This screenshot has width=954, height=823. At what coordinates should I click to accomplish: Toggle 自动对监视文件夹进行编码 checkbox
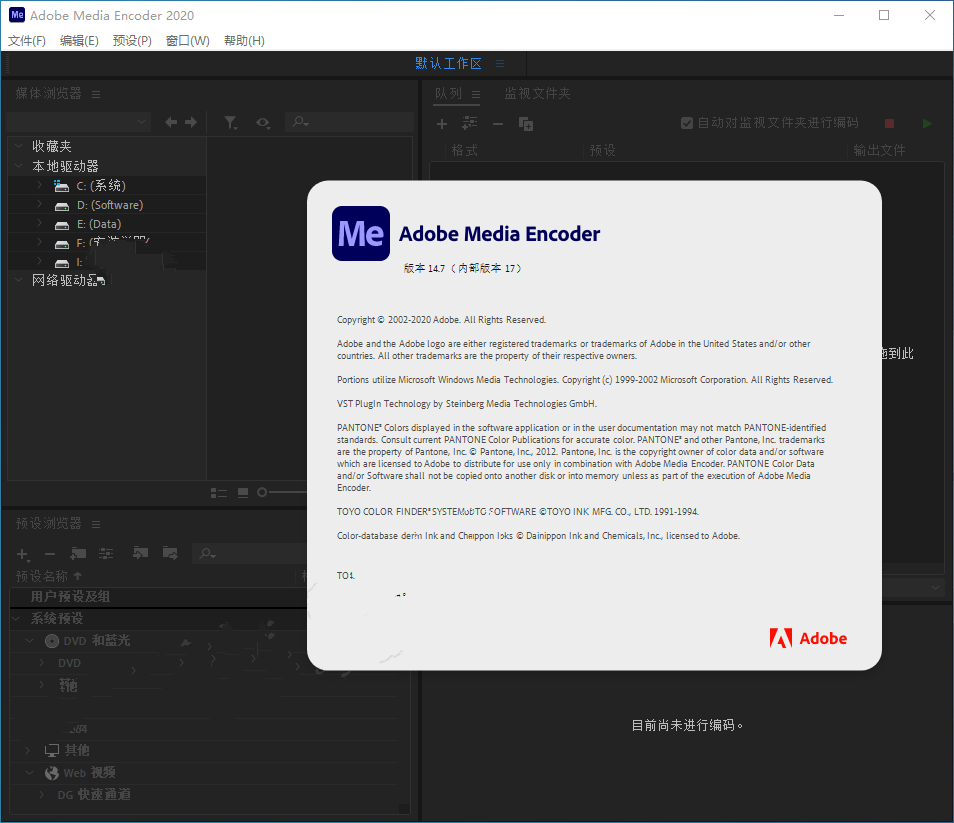click(687, 123)
